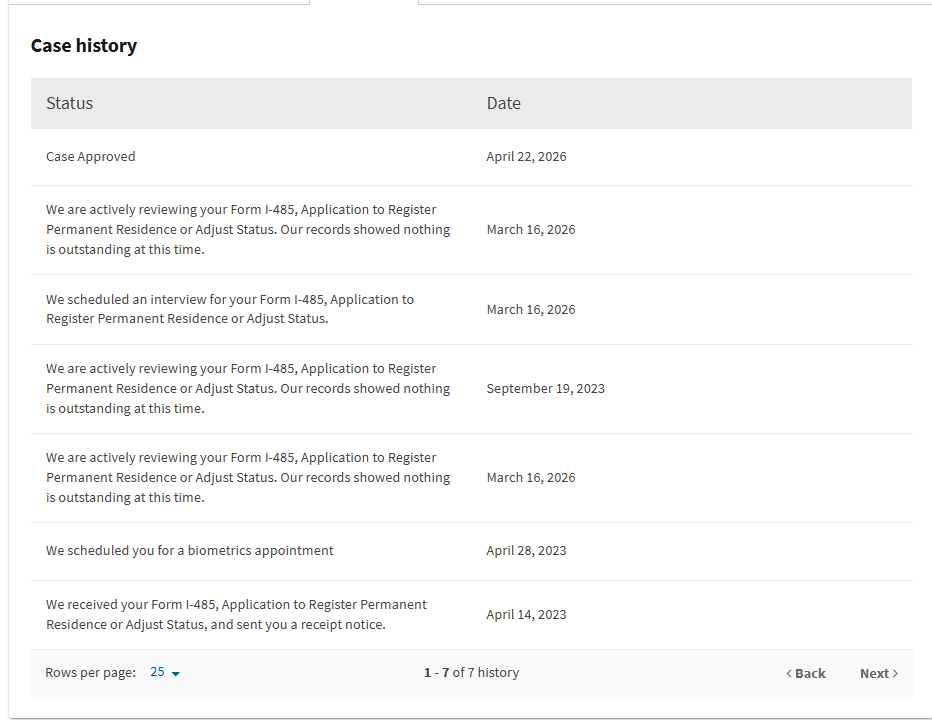
Task: Click the Status column header
Action: coord(70,103)
